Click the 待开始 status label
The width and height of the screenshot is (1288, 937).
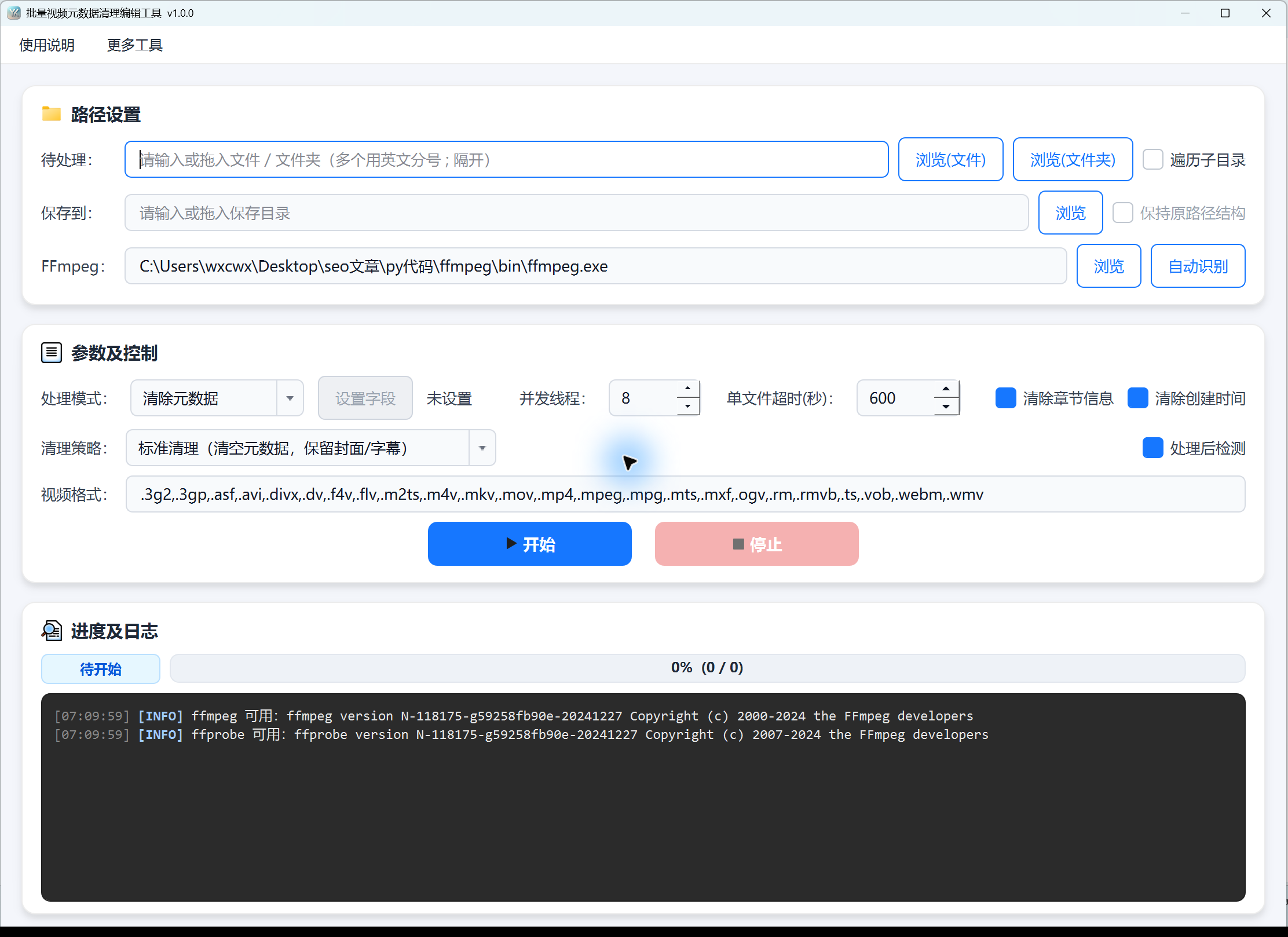(x=101, y=669)
